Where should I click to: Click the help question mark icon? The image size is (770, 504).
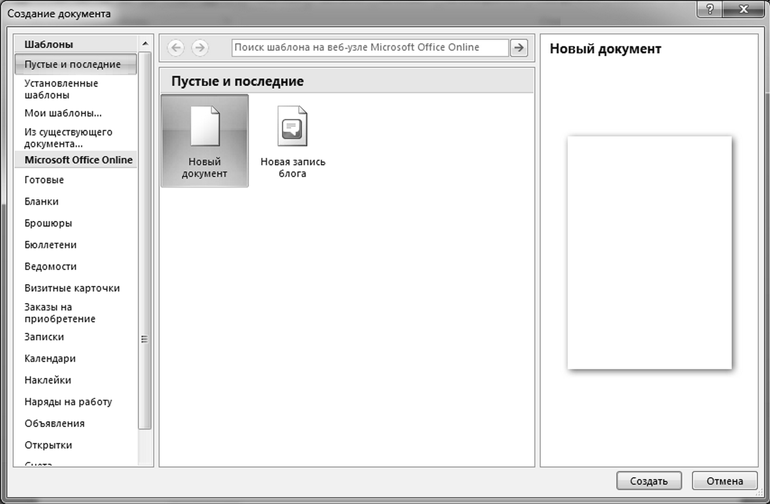(709, 10)
